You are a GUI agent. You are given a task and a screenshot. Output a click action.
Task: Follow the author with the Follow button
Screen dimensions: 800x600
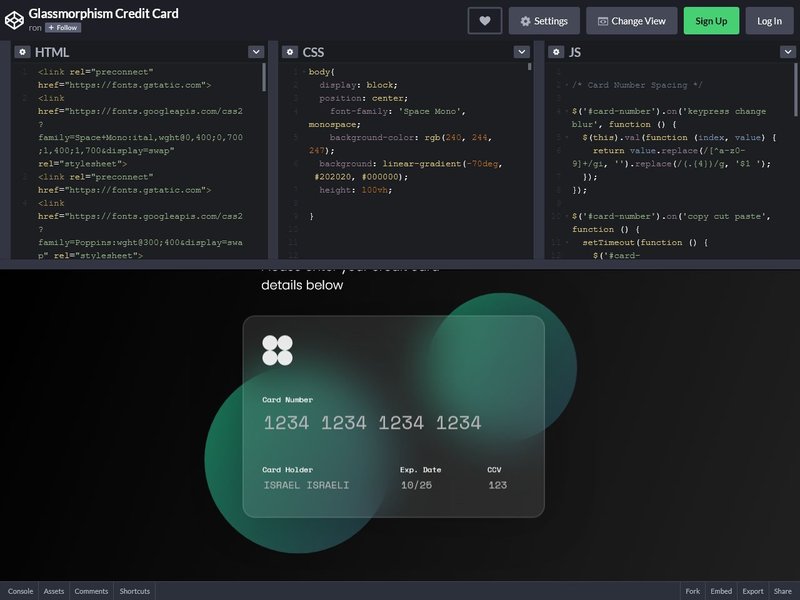coord(63,28)
